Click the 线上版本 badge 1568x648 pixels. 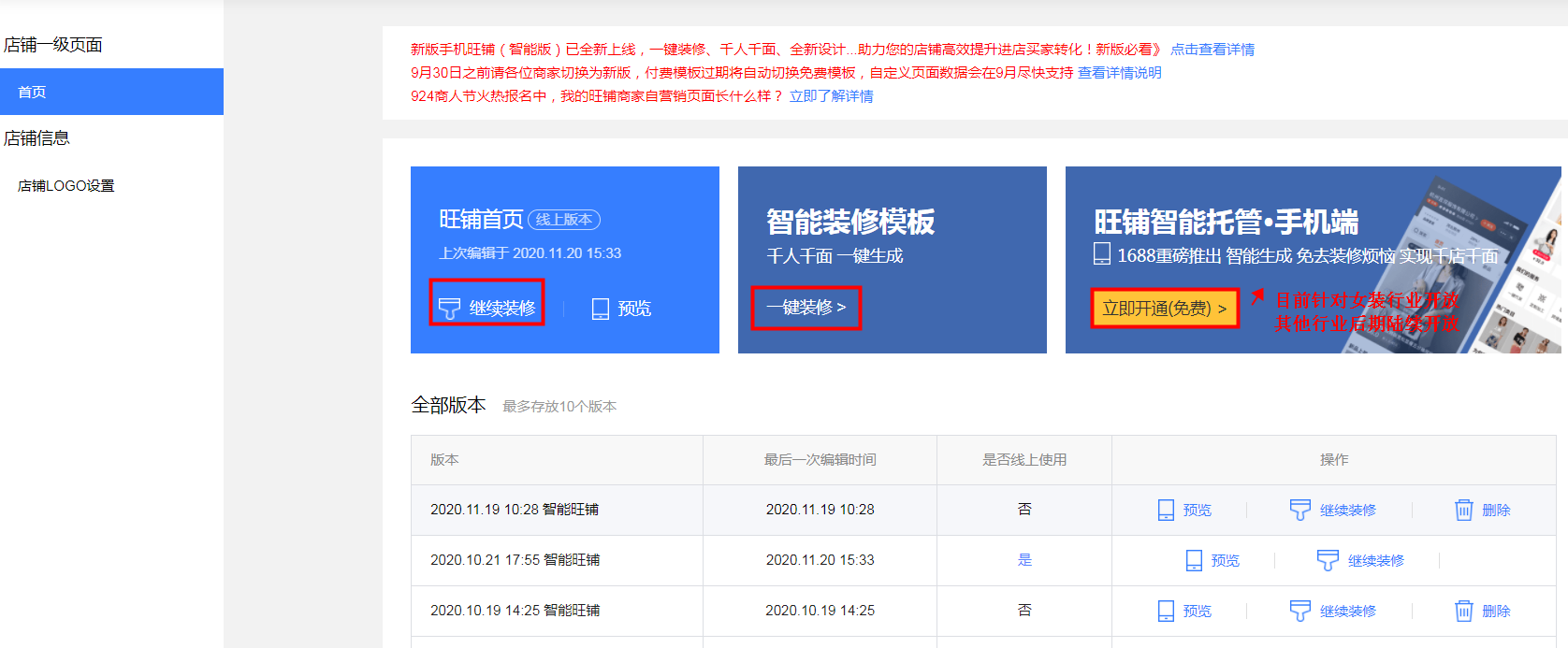564,220
